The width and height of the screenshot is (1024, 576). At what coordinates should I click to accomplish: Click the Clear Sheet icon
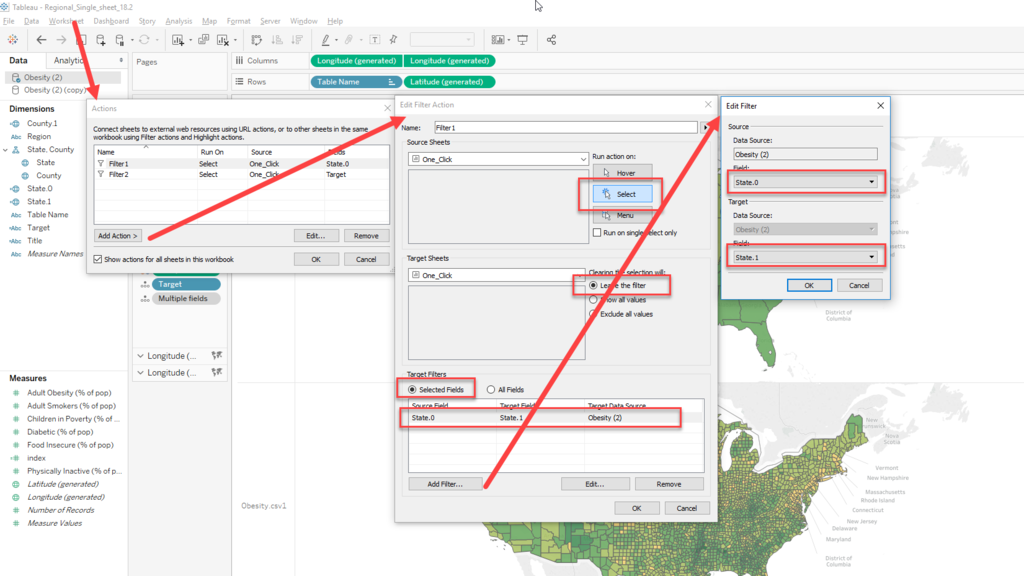point(223,40)
